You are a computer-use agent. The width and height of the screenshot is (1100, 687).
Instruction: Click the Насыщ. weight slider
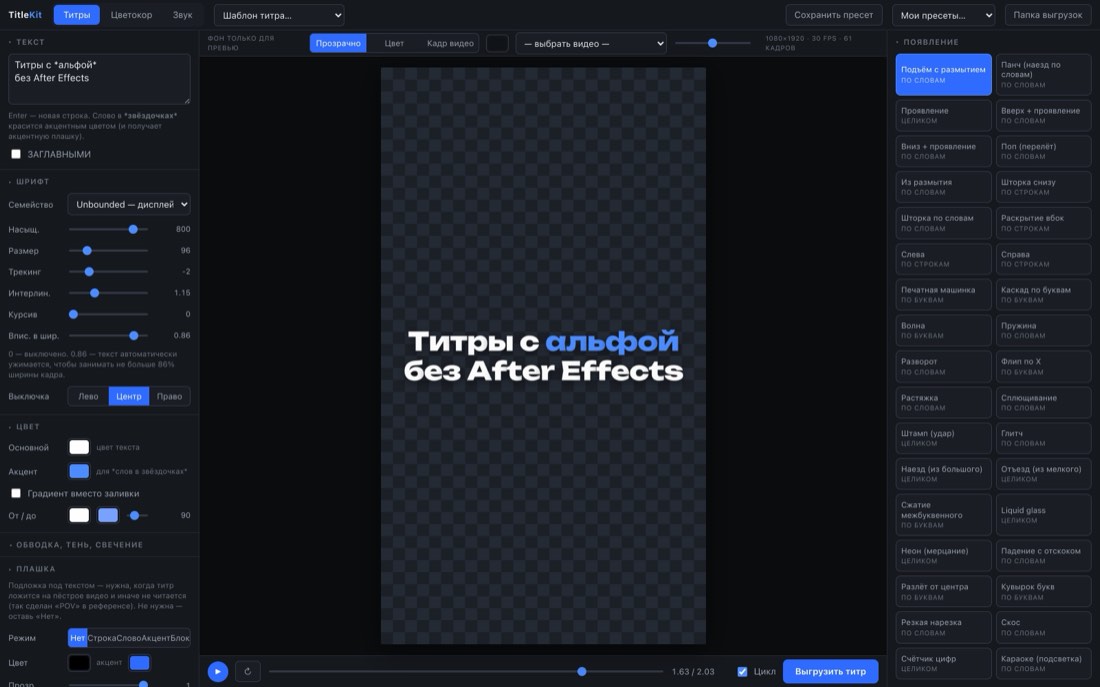click(x=108, y=229)
